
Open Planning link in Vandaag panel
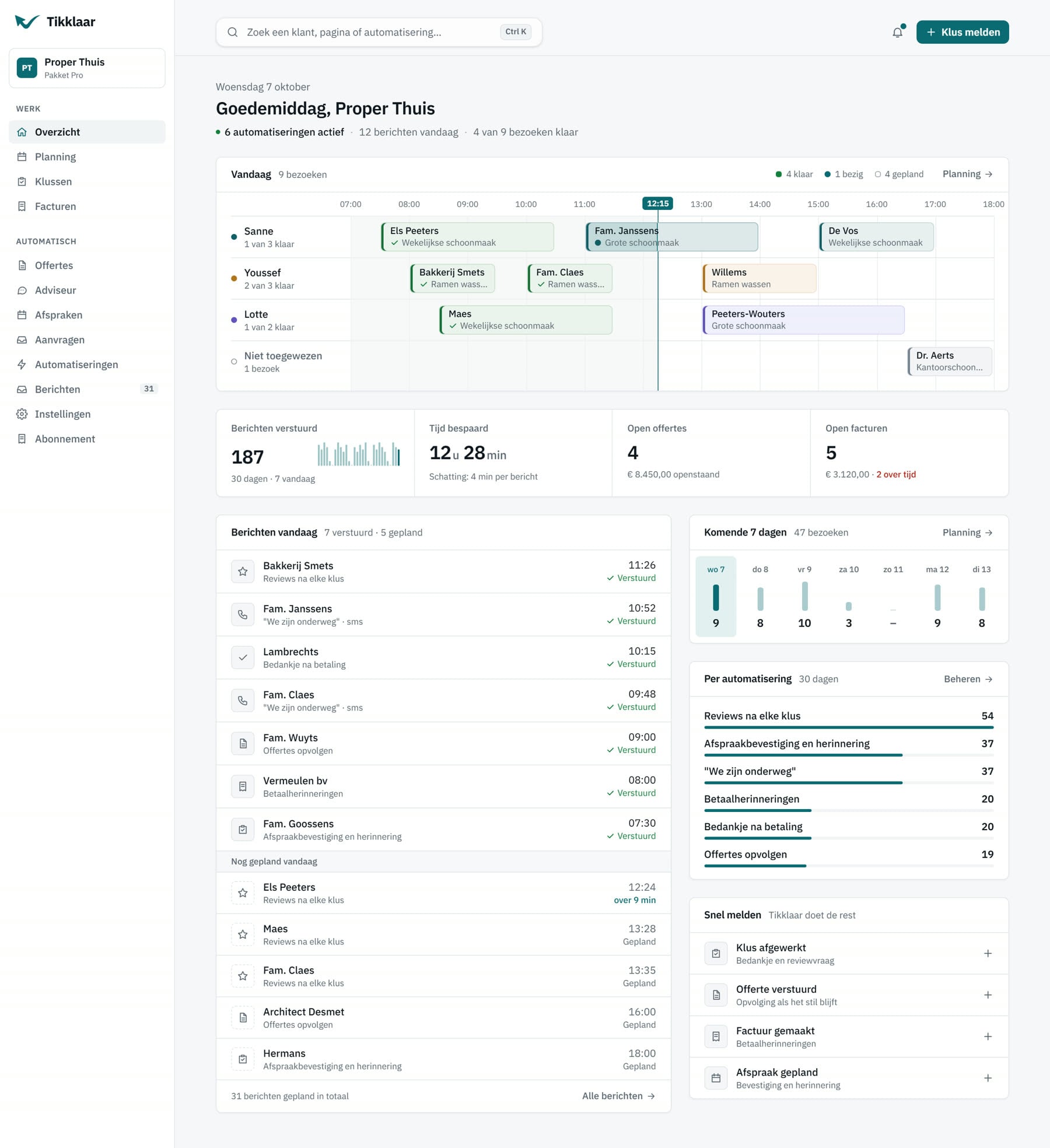click(967, 174)
